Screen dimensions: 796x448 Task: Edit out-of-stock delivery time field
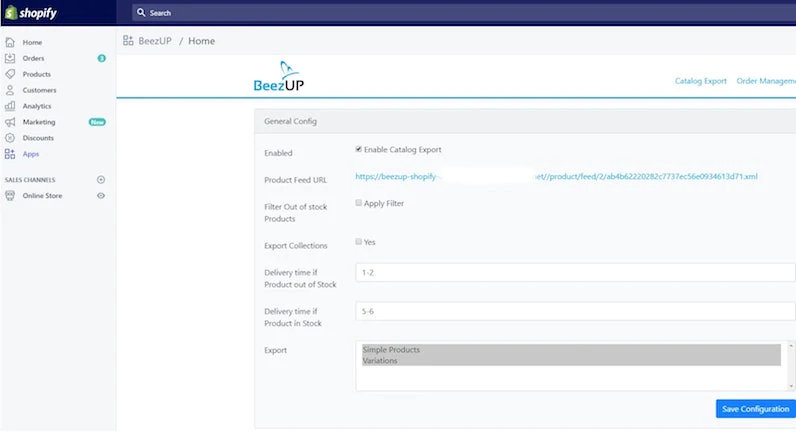point(575,273)
